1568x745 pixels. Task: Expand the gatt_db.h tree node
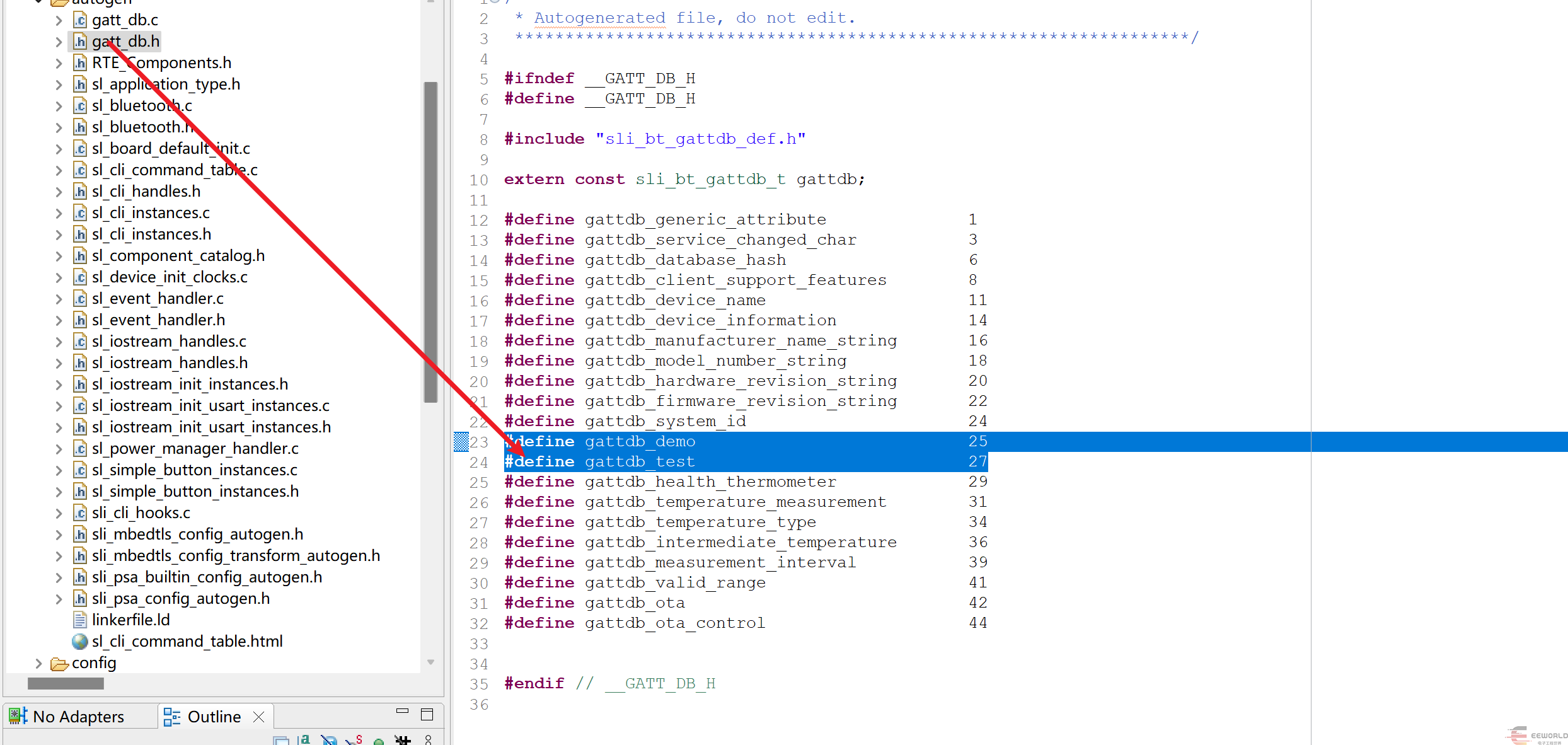click(x=59, y=42)
